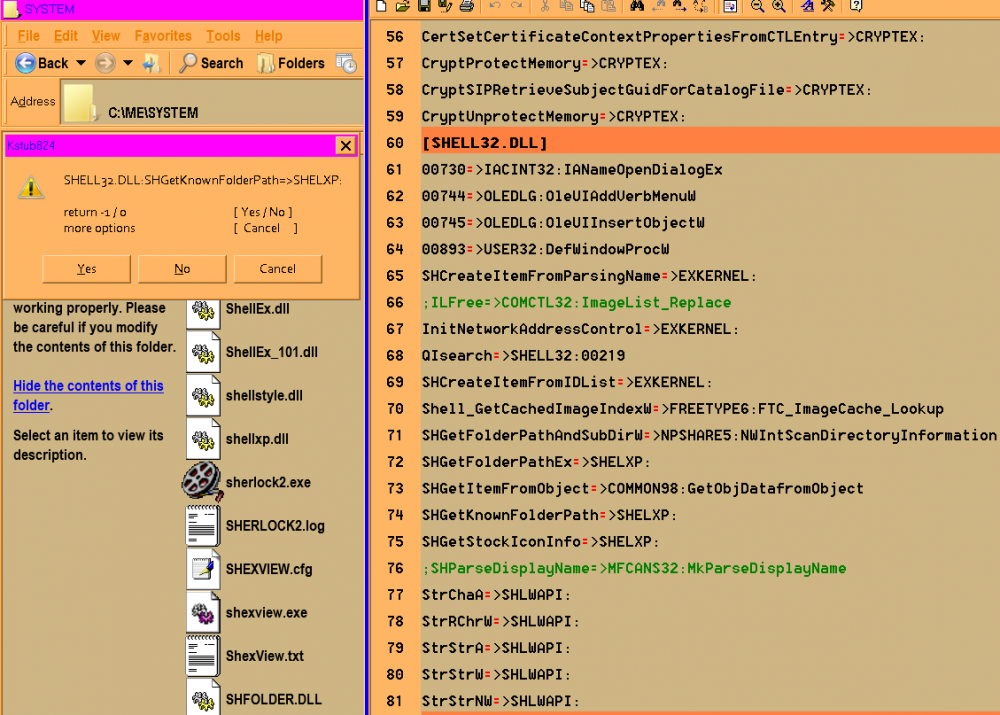Paste from clipboard with the paste icon
This screenshot has height=715, width=1000.
pos(608,7)
